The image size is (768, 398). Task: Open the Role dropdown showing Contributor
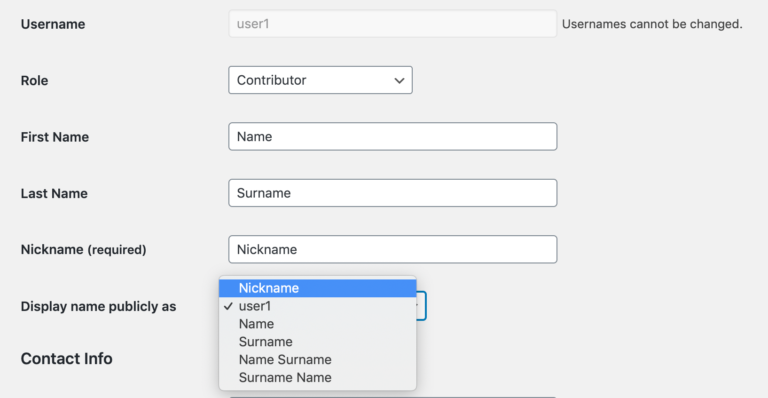(x=320, y=80)
